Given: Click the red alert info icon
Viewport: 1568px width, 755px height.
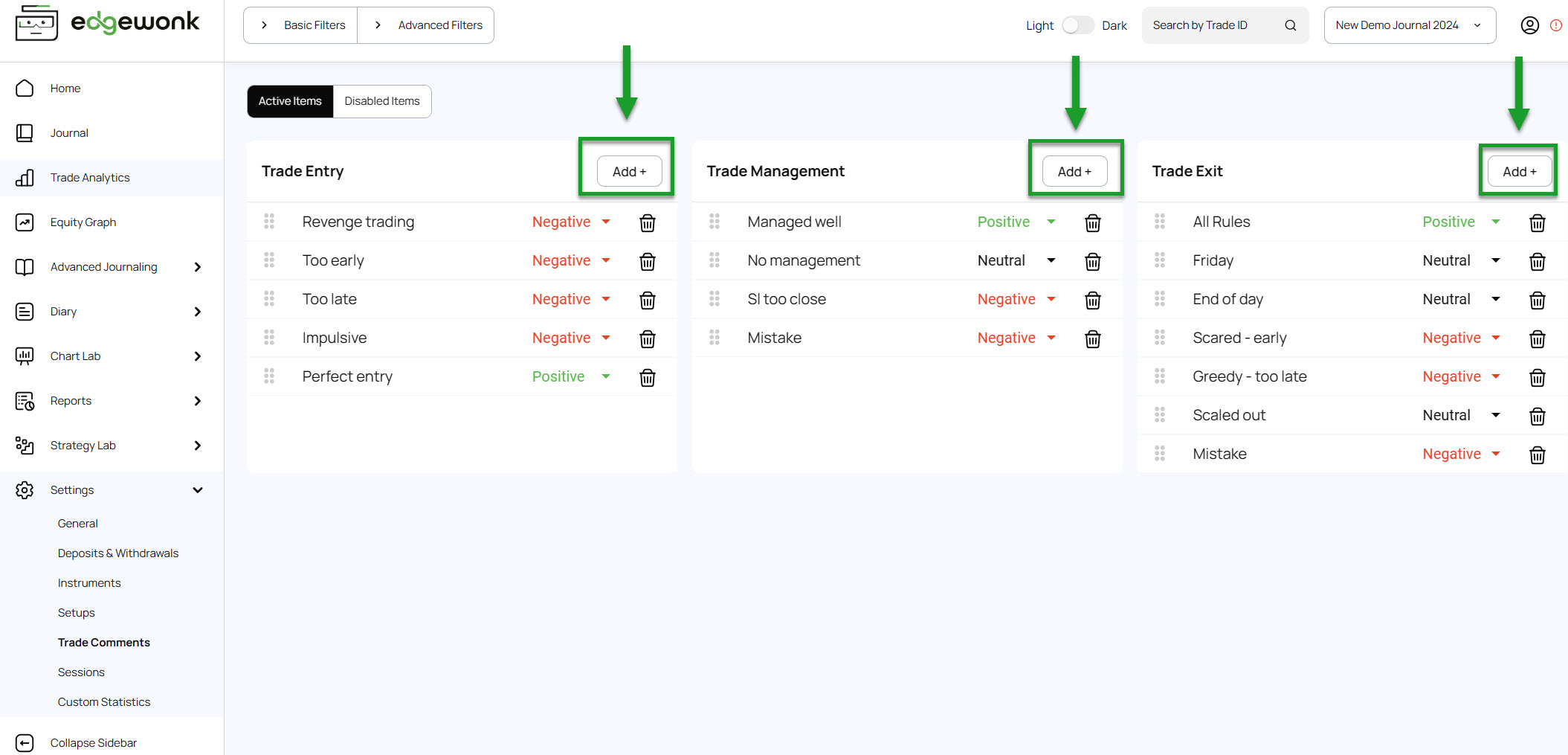Looking at the screenshot, I should tap(1555, 25).
